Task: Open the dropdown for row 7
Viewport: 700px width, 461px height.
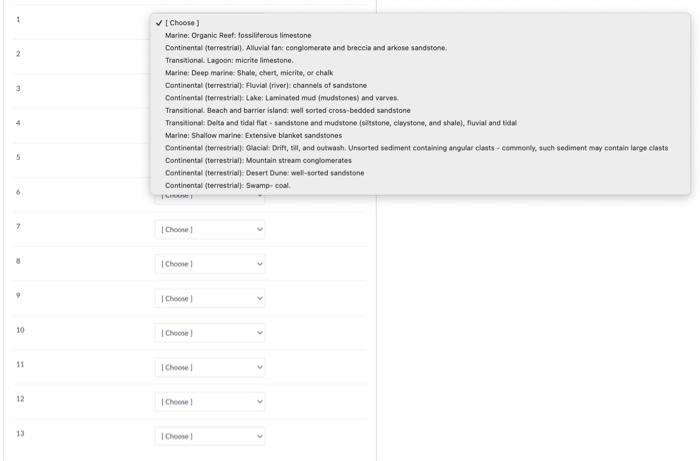Action: [210, 229]
